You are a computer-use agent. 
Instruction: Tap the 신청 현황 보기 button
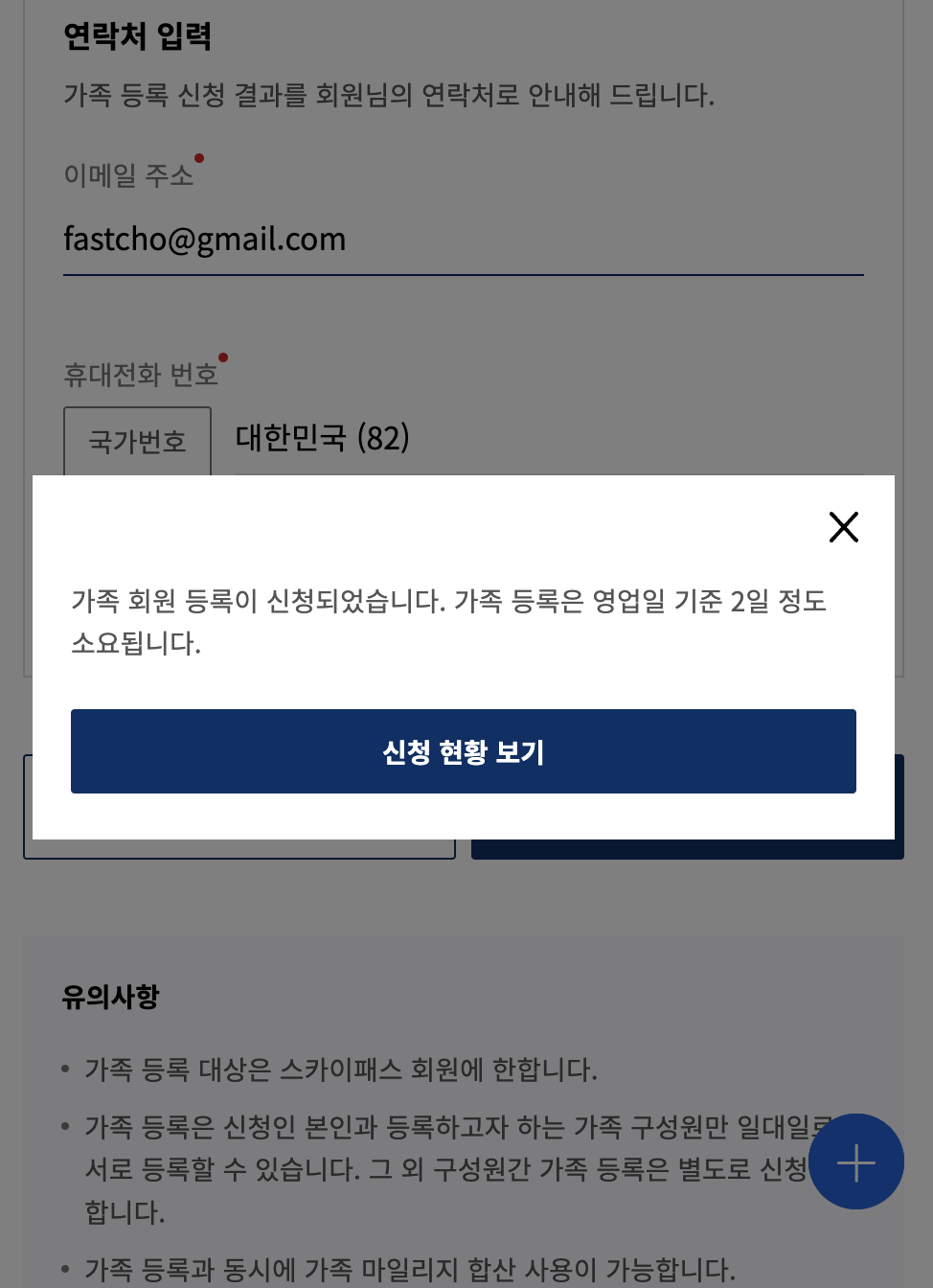tap(464, 751)
